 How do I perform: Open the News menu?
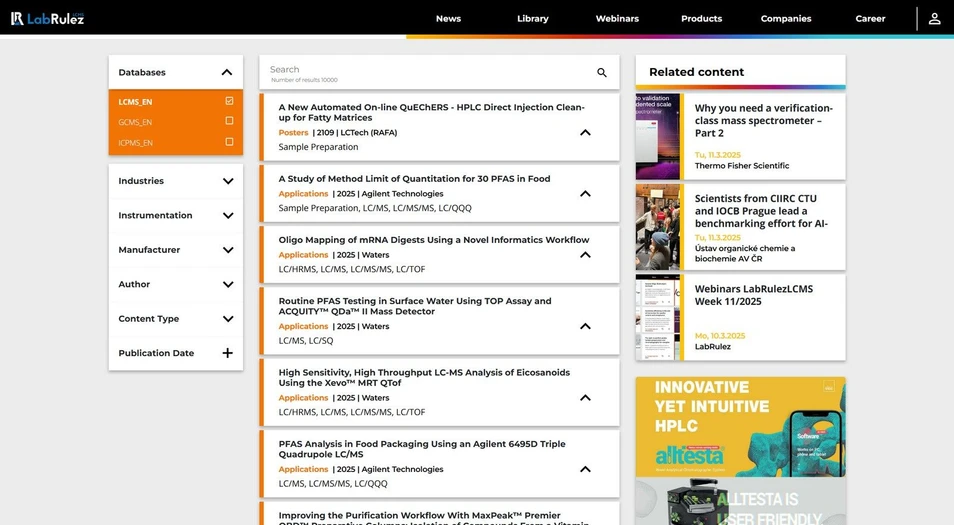448,19
